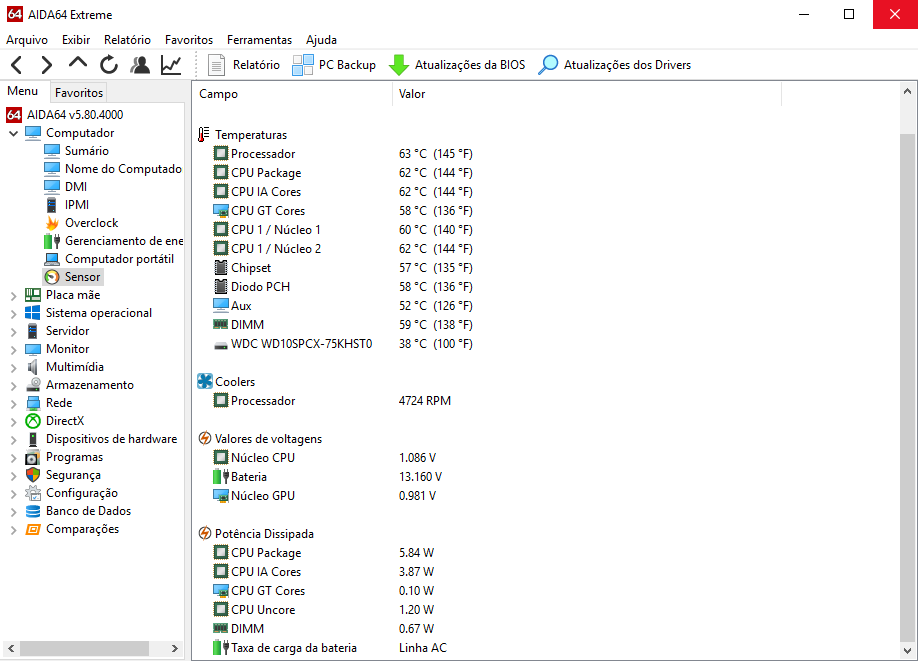
Task: Click the Programas icon in tree
Action: pyautogui.click(x=33, y=457)
